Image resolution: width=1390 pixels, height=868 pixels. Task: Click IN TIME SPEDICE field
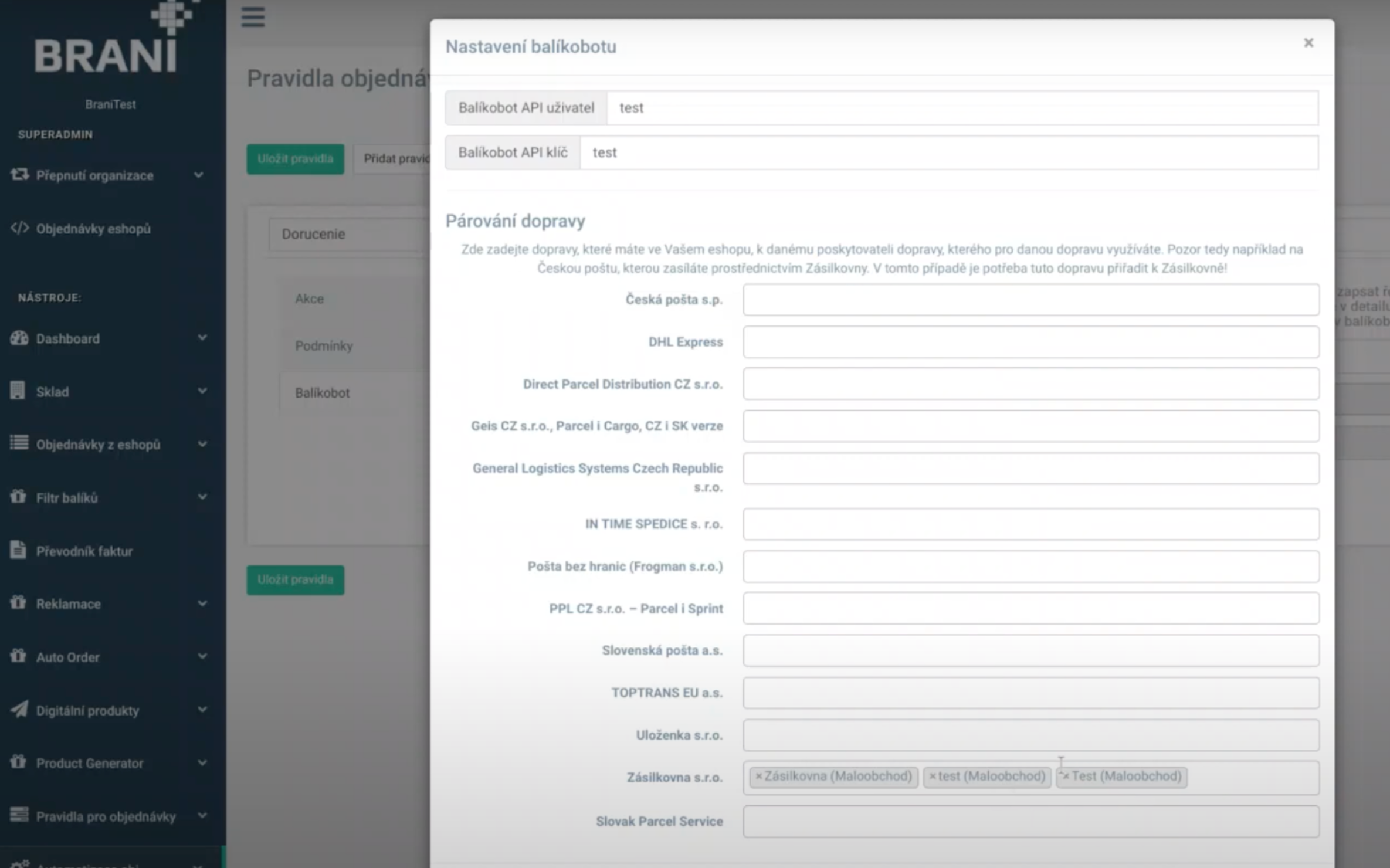tap(1031, 524)
